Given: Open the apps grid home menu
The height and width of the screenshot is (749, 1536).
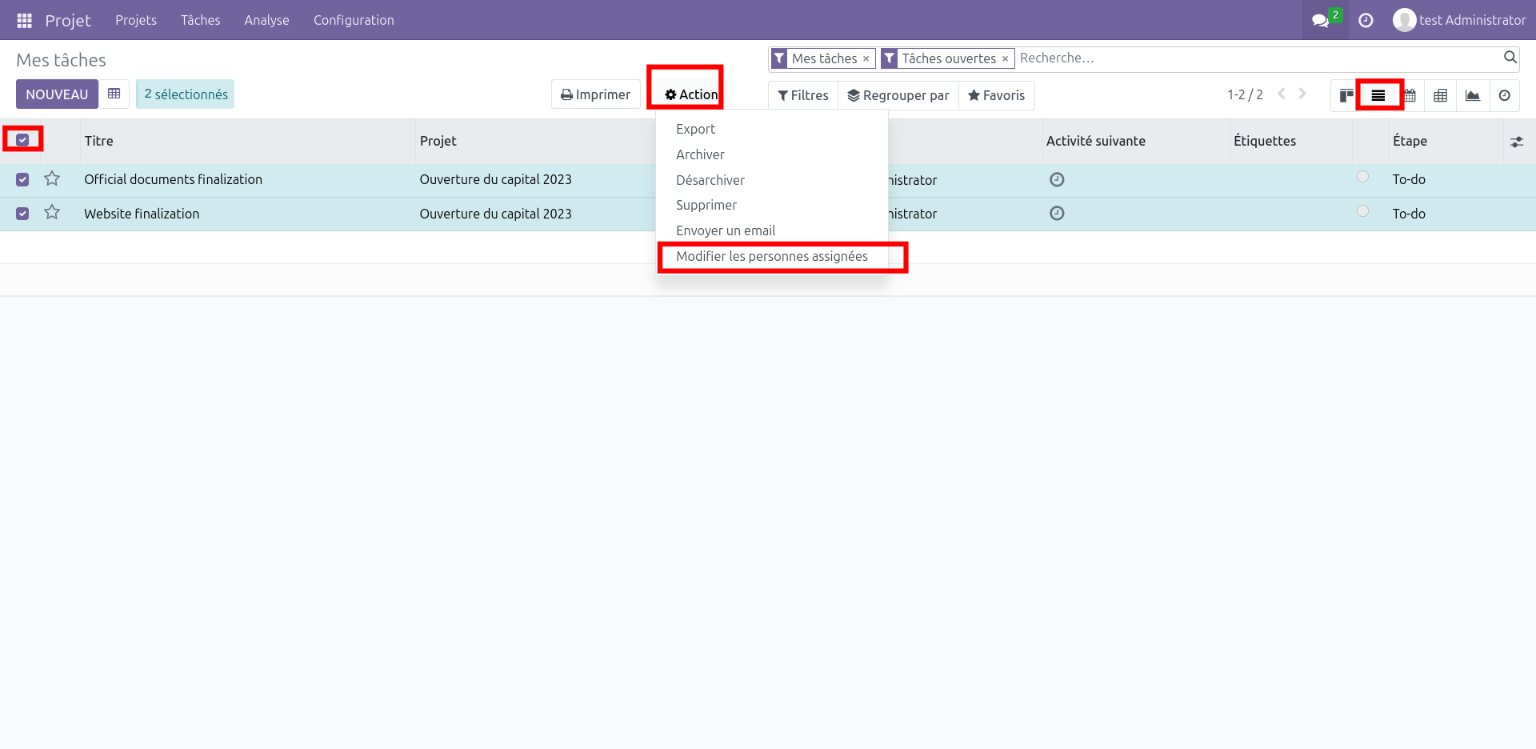Looking at the screenshot, I should (24, 20).
